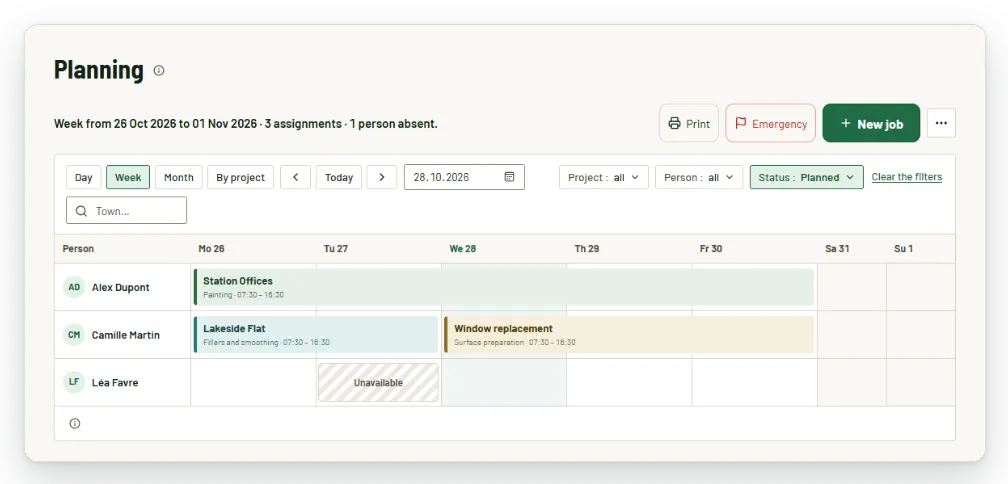This screenshot has height=484, width=1008.
Task: Click the AD avatar for Alex Dupont
Action: point(74,287)
